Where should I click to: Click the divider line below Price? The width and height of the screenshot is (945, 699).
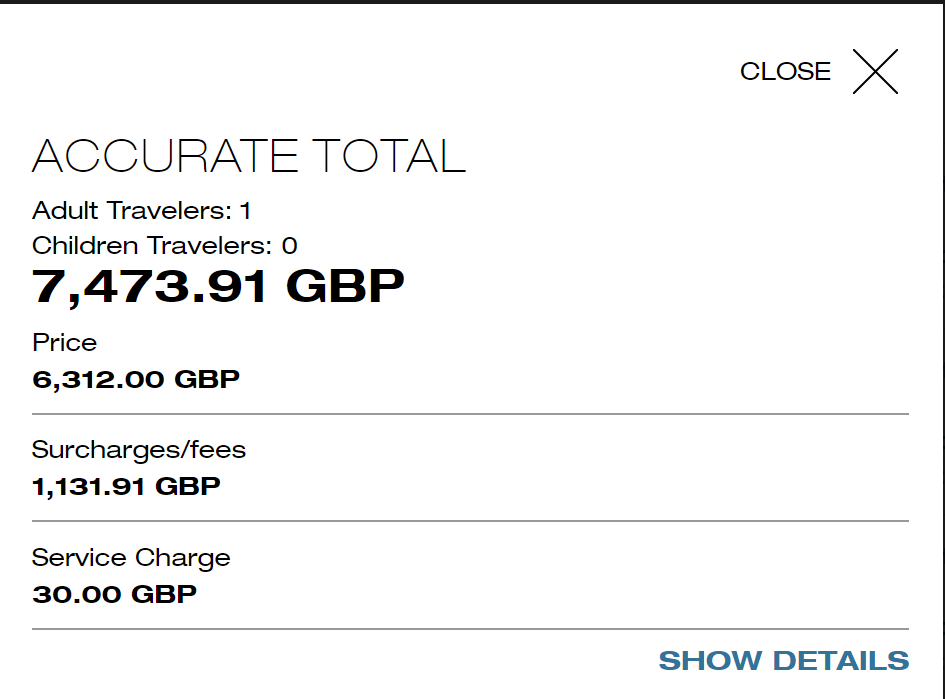pos(470,414)
